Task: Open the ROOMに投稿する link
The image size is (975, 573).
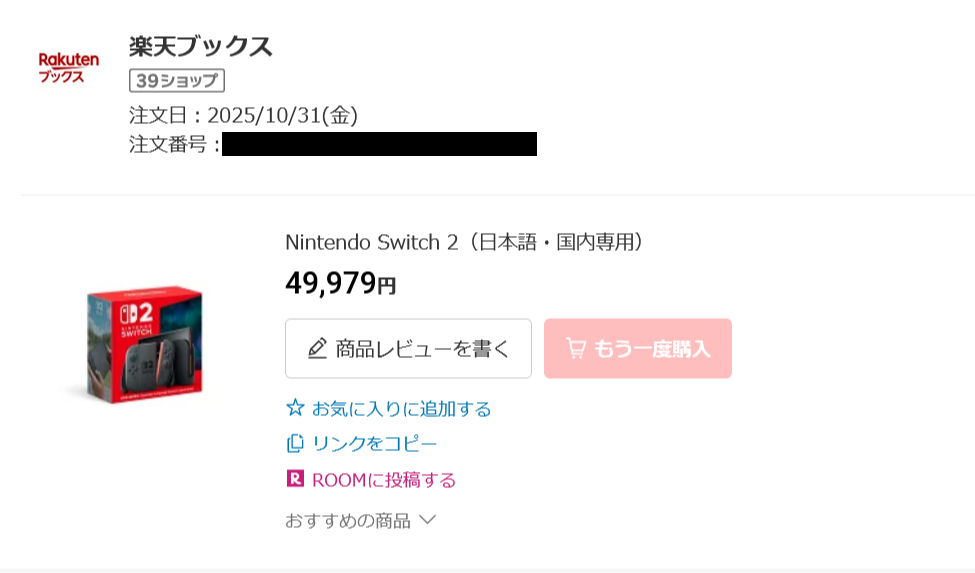Action: pos(384,480)
